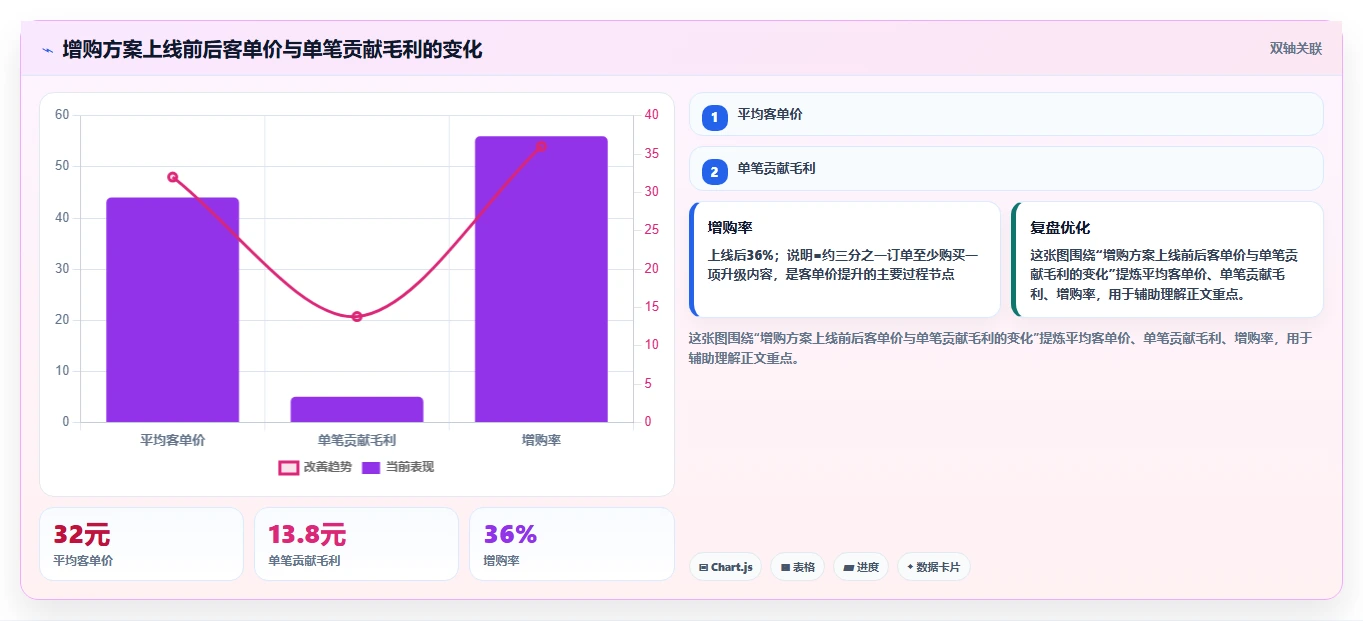Click the number 2 badge icon

[x=714, y=172]
